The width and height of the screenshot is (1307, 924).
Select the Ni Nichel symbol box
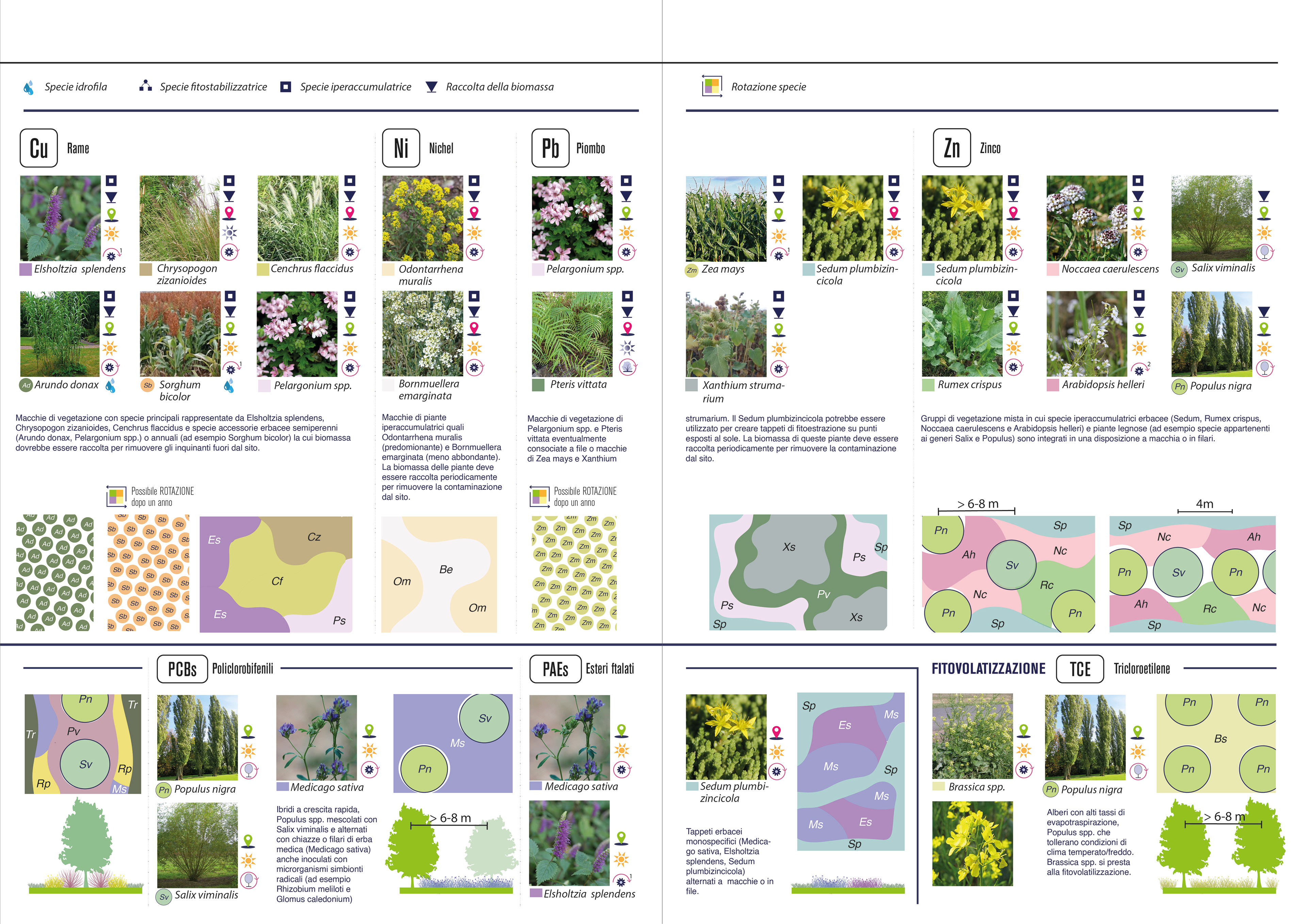[401, 148]
